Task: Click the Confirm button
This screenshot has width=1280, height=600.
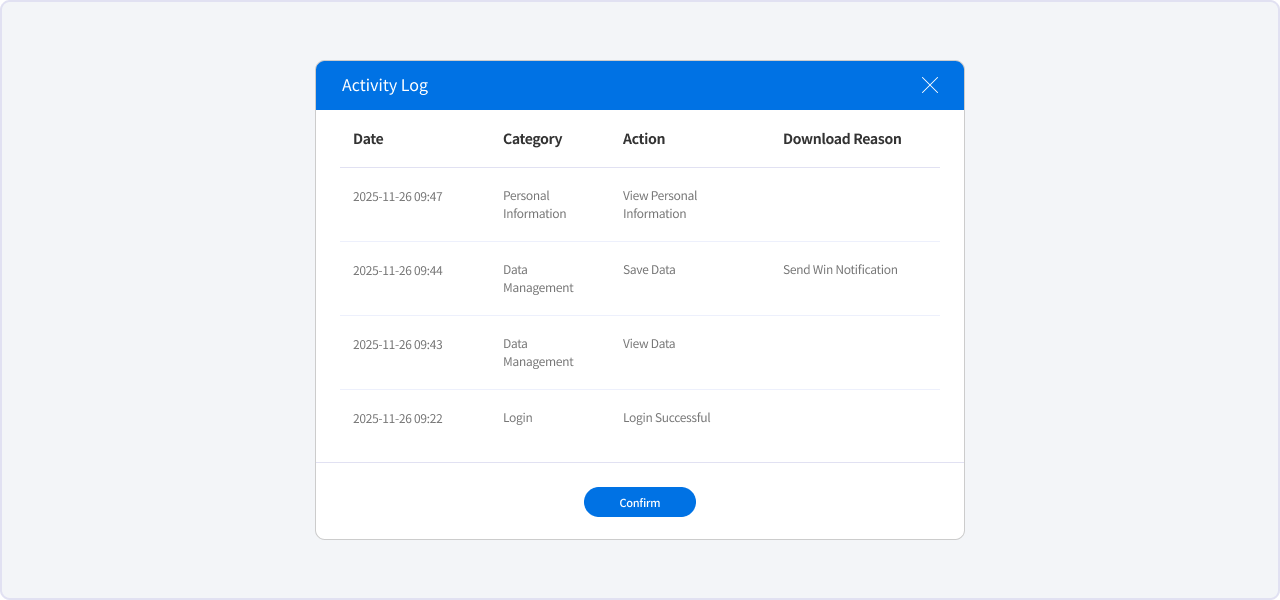Action: point(640,502)
